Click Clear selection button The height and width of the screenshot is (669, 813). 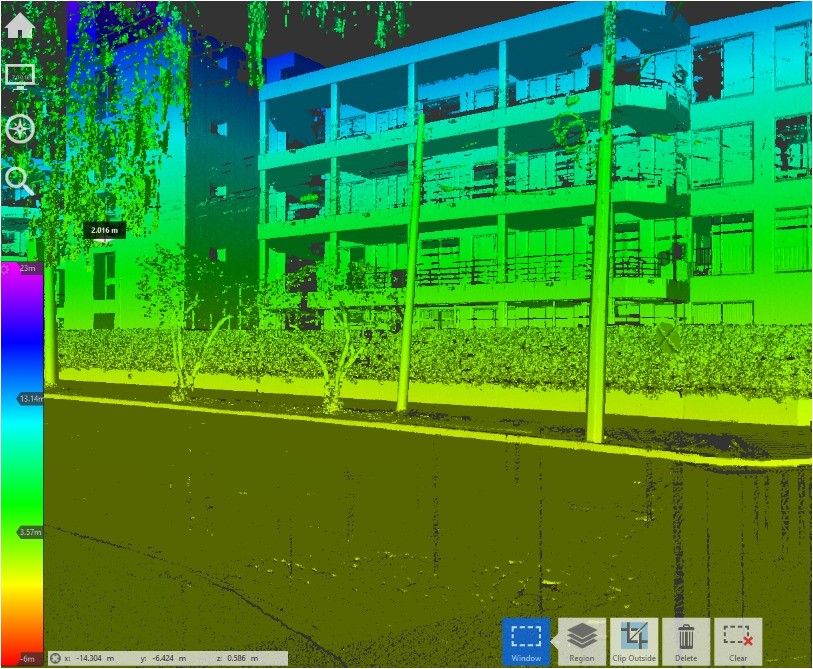coord(738,641)
